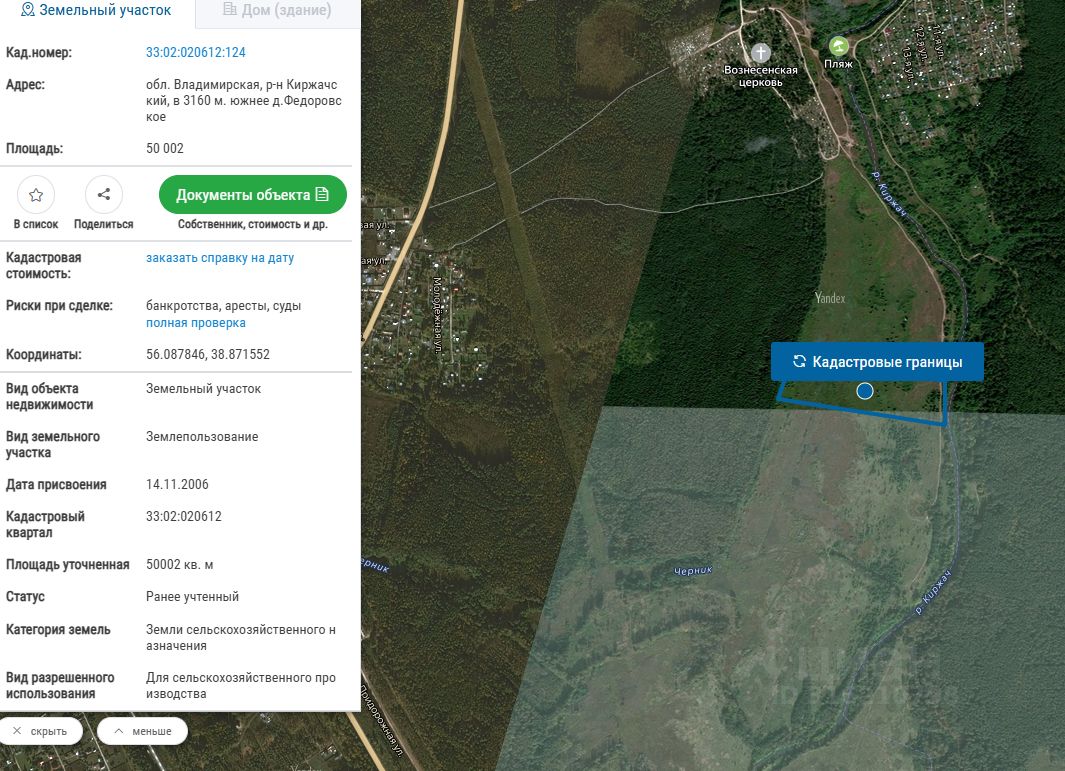1065x771 pixels.
Task: Open cadastral number link 33:02:020612:124
Action: click(196, 52)
